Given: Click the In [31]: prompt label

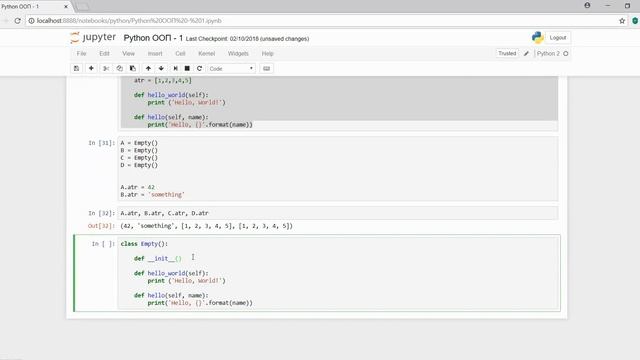Looking at the screenshot, I should tap(102, 143).
